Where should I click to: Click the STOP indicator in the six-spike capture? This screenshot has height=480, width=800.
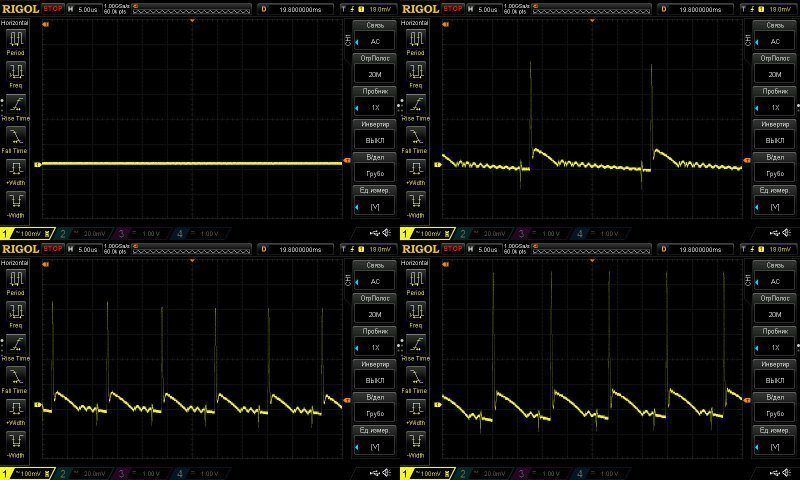53,249
